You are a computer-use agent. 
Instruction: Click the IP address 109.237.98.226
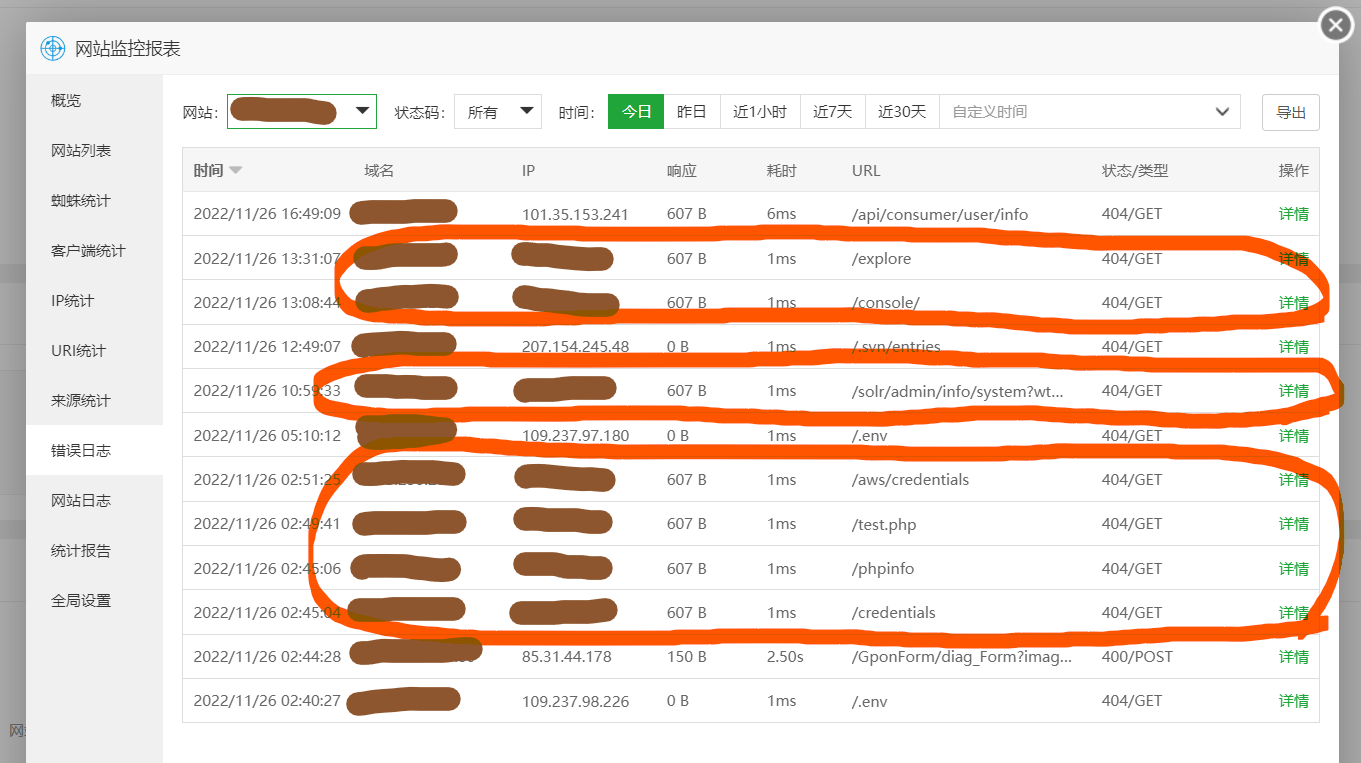(x=576, y=701)
